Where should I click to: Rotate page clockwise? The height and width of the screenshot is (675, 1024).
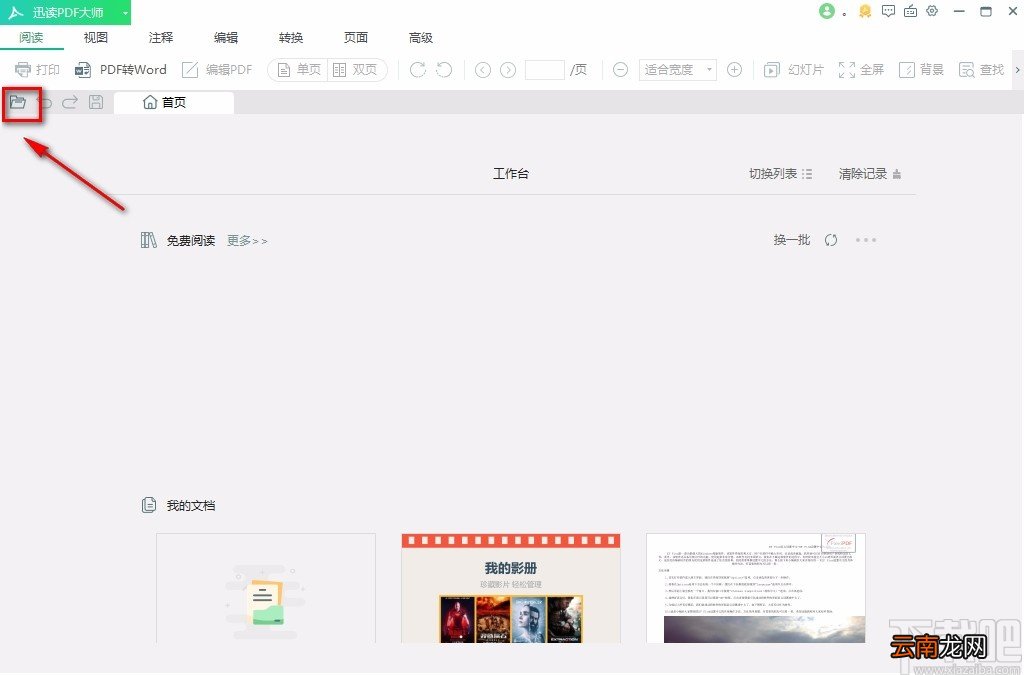tap(418, 69)
